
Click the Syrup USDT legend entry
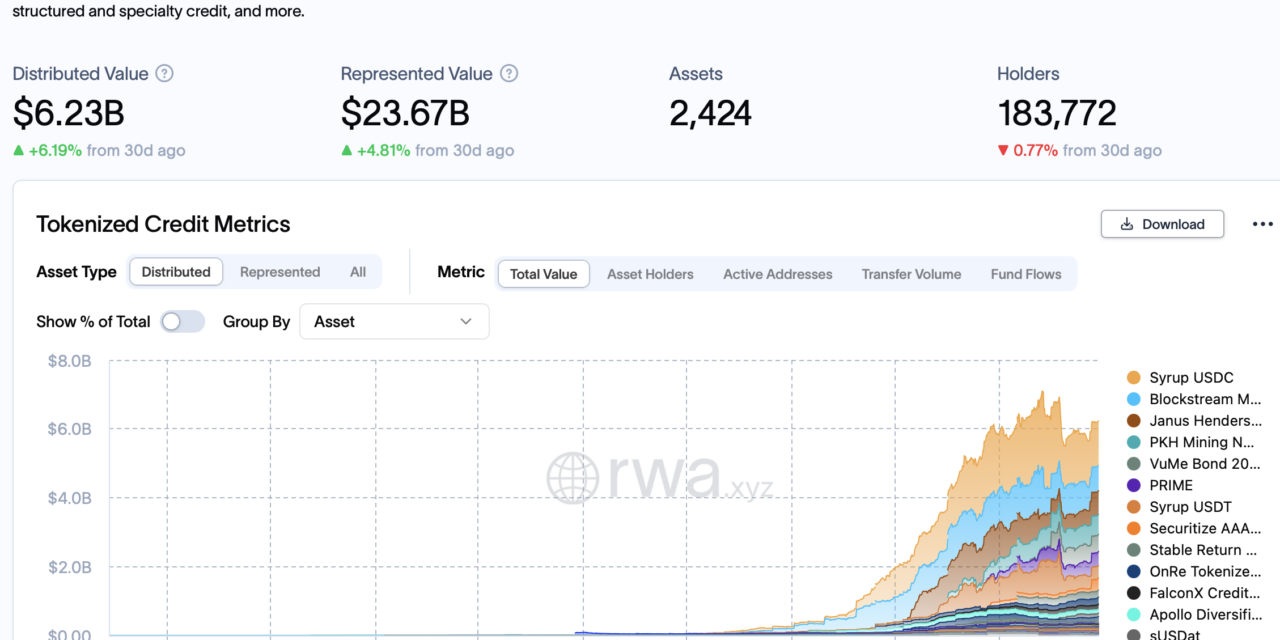click(1180, 507)
